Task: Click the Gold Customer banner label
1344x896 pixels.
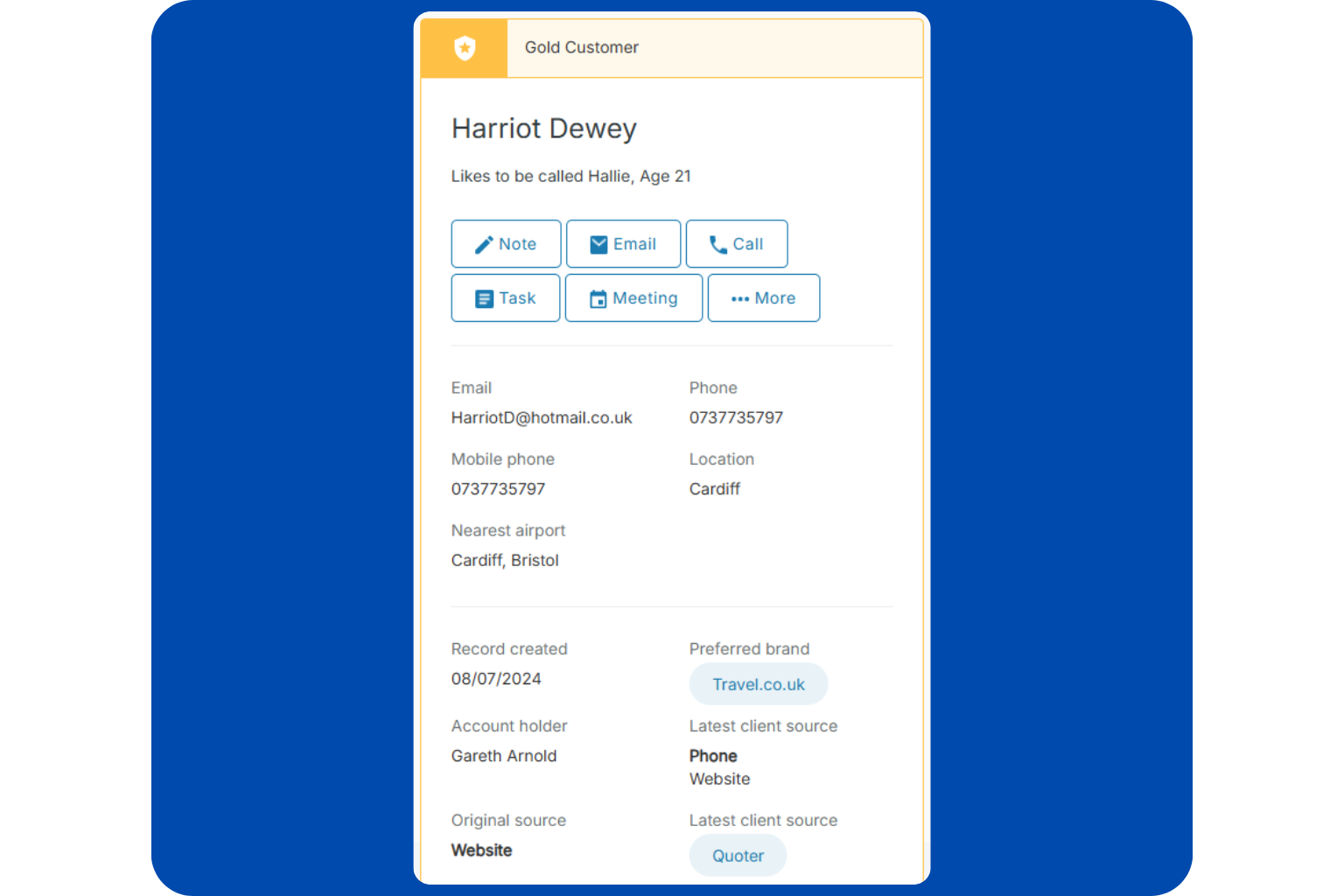Action: (581, 48)
